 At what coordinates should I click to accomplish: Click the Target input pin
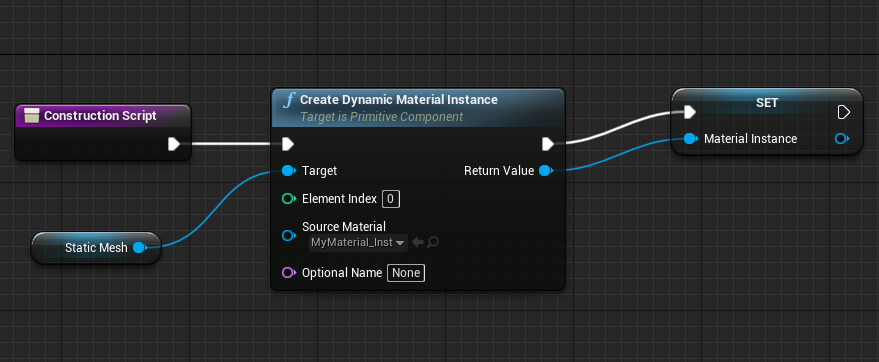pyautogui.click(x=289, y=170)
